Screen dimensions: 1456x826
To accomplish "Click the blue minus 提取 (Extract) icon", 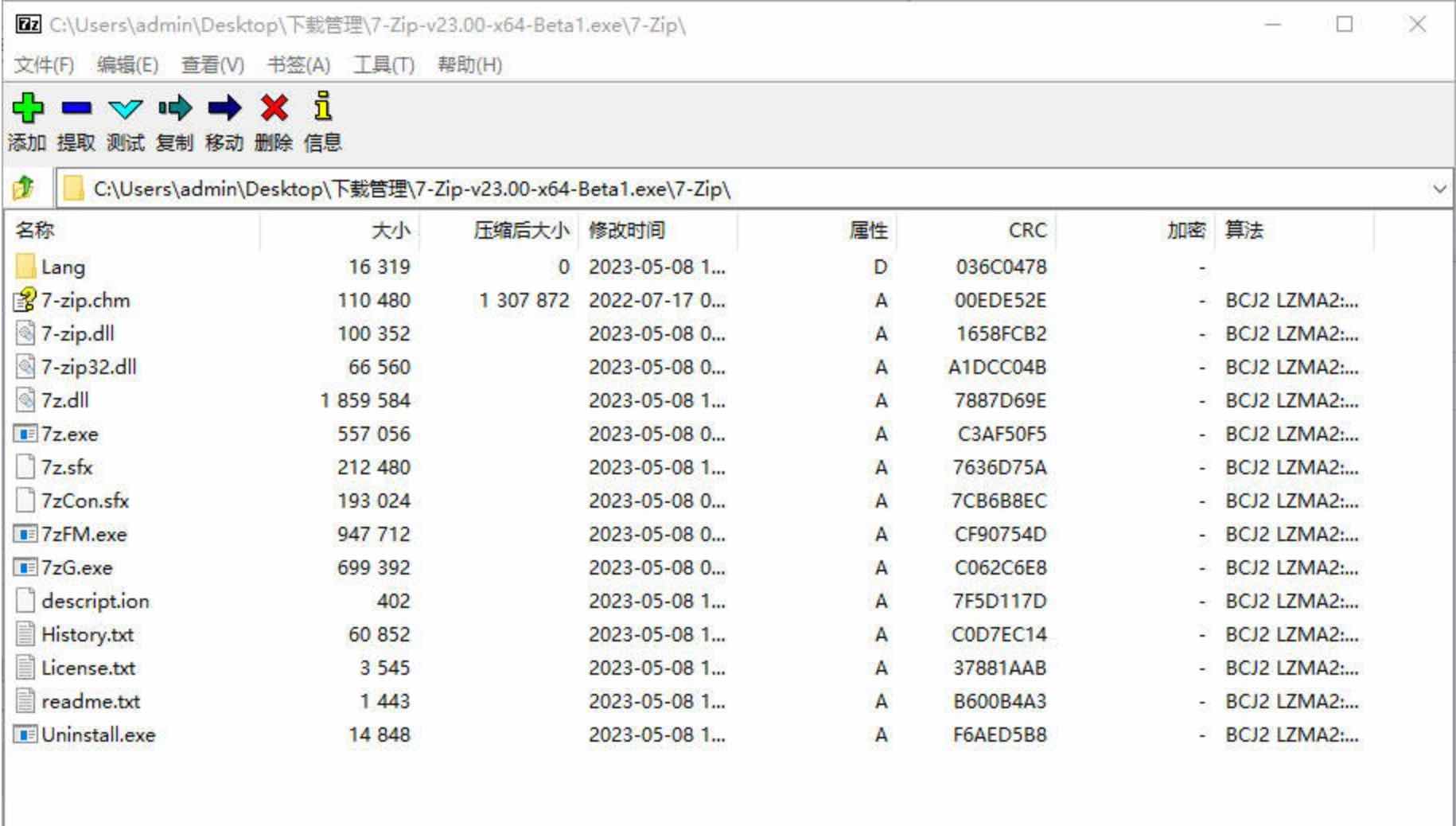I will pyautogui.click(x=77, y=107).
